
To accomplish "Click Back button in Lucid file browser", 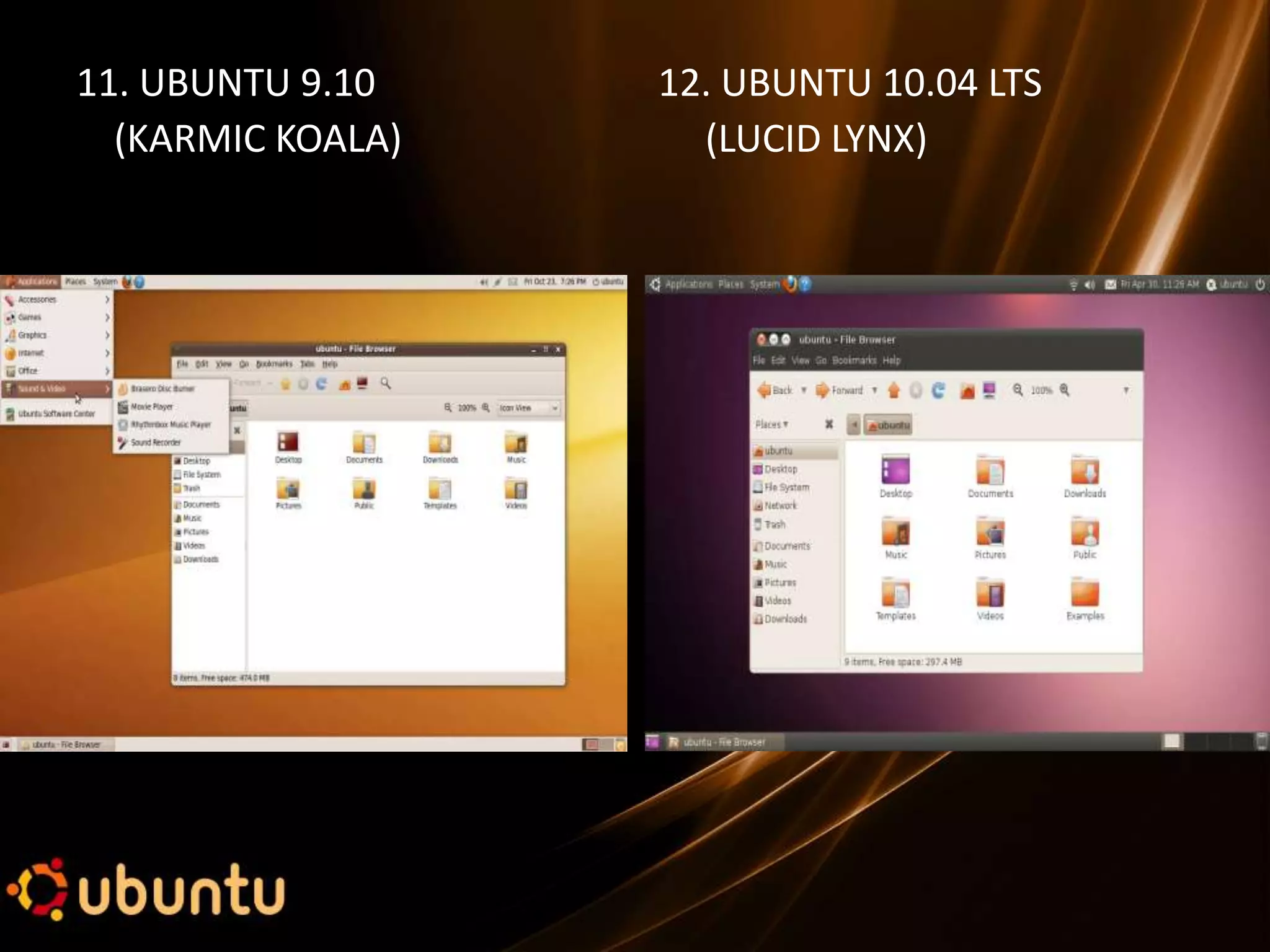I will [x=775, y=390].
